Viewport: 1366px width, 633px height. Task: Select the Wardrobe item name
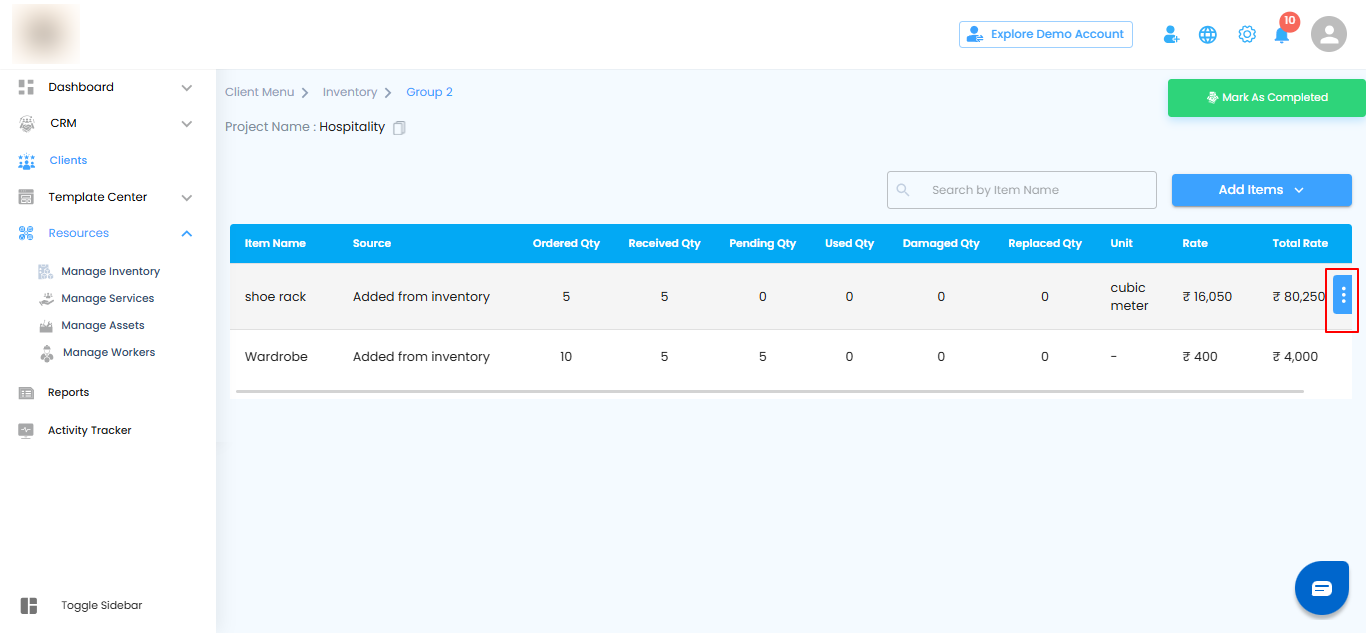pos(276,356)
